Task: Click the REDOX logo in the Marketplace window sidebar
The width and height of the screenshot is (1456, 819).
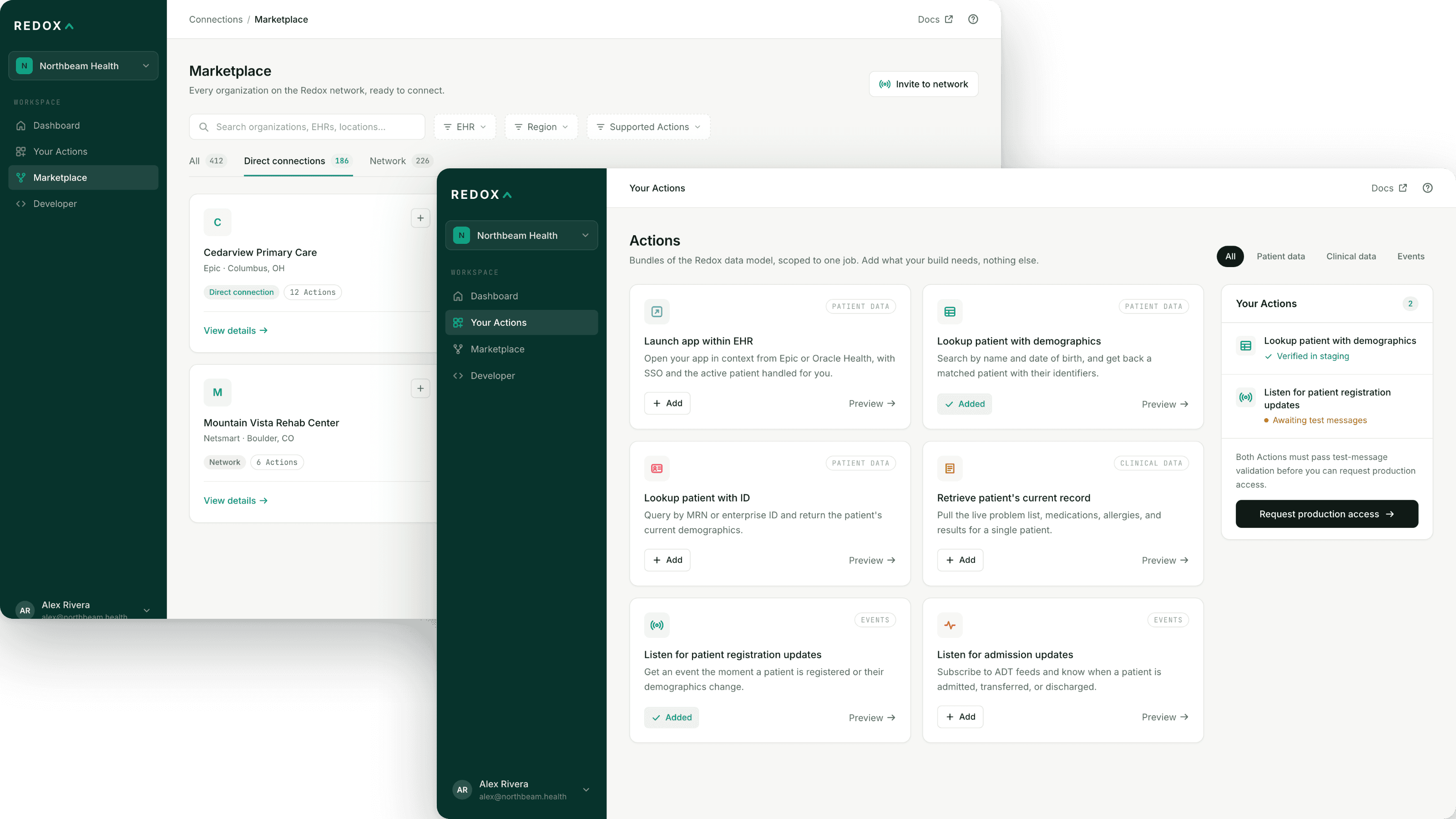Action: pyautogui.click(x=44, y=26)
